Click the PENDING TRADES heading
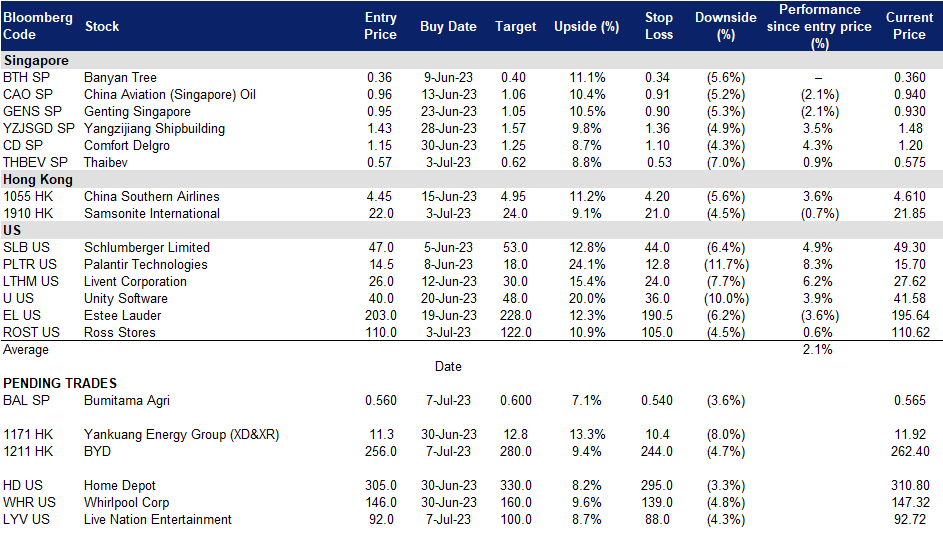This screenshot has width=943, height=545. tap(60, 383)
